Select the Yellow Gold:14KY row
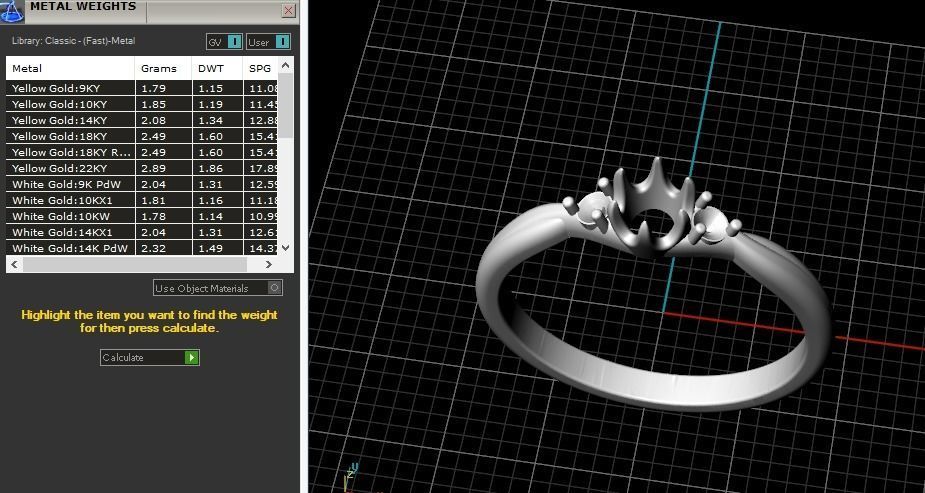Screen dimensions: 925x493 [x=142, y=120]
